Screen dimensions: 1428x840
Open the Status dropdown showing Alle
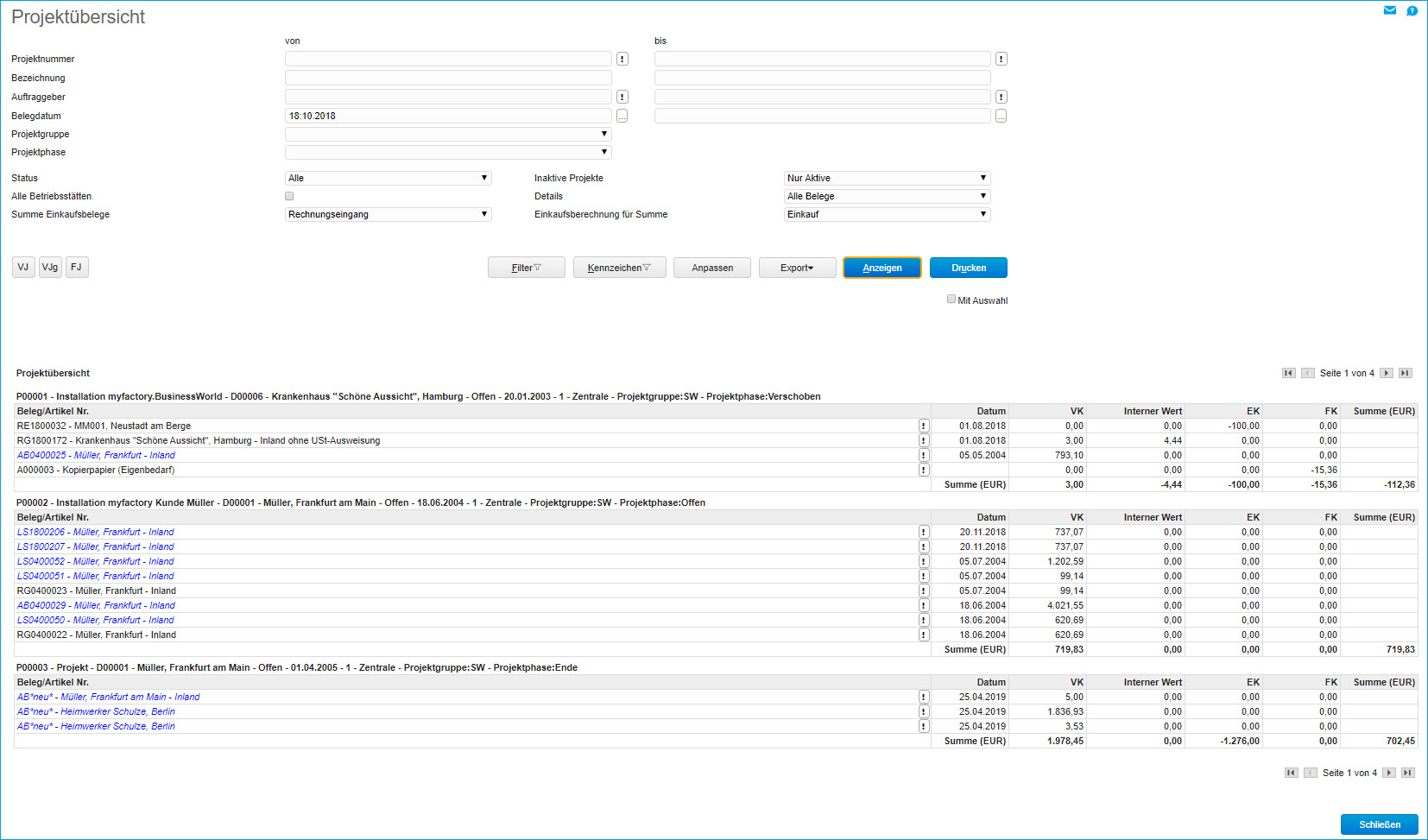coord(388,178)
